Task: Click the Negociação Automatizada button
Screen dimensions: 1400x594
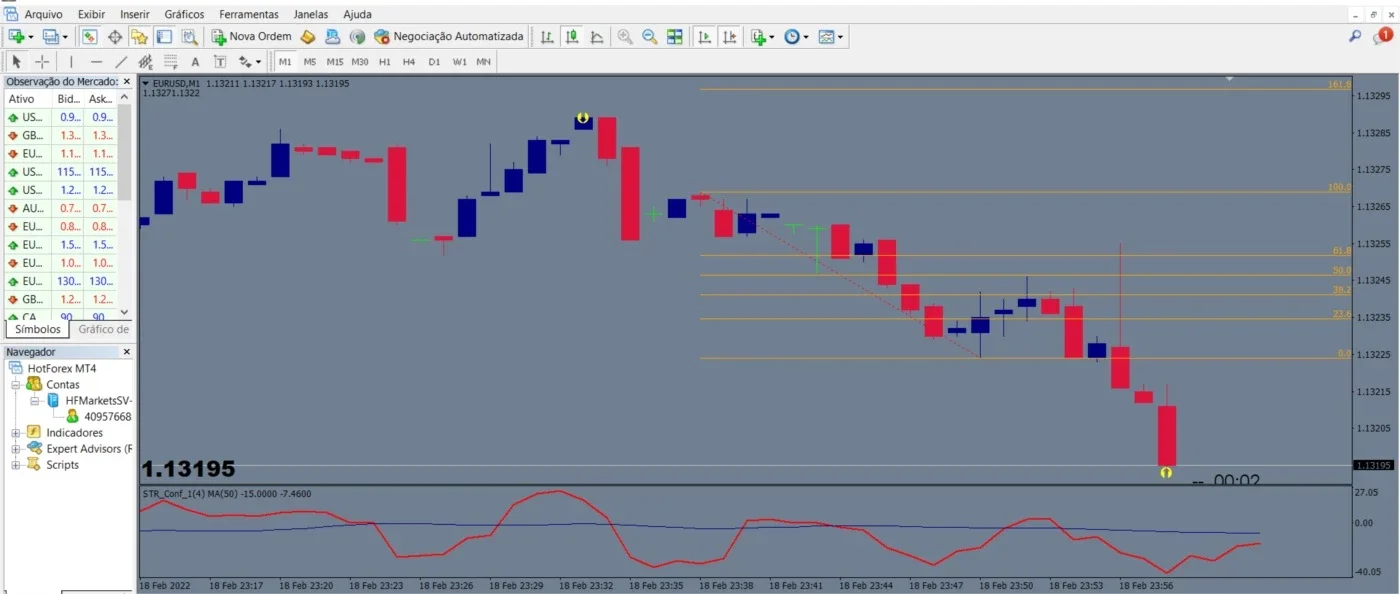Action: pos(448,37)
